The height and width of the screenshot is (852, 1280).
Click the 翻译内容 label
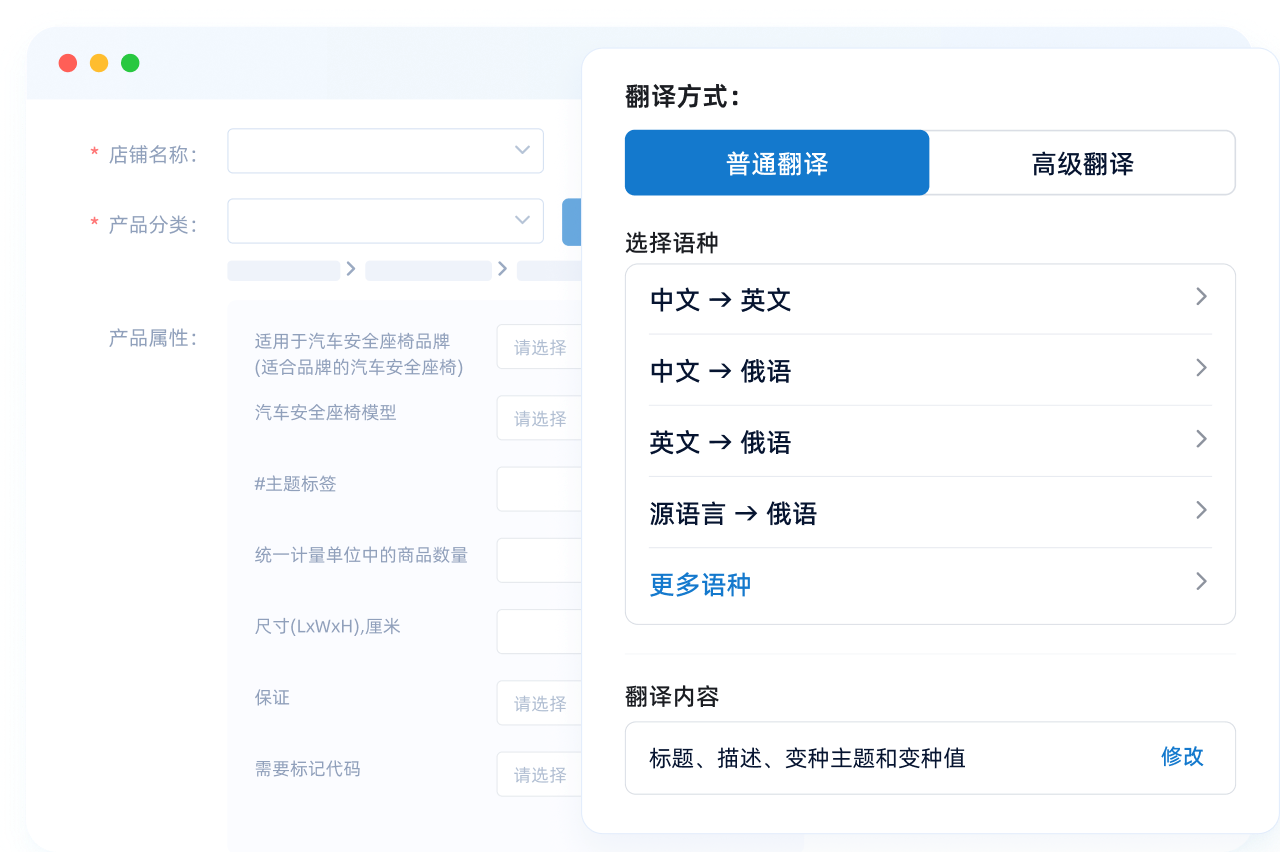(672, 697)
